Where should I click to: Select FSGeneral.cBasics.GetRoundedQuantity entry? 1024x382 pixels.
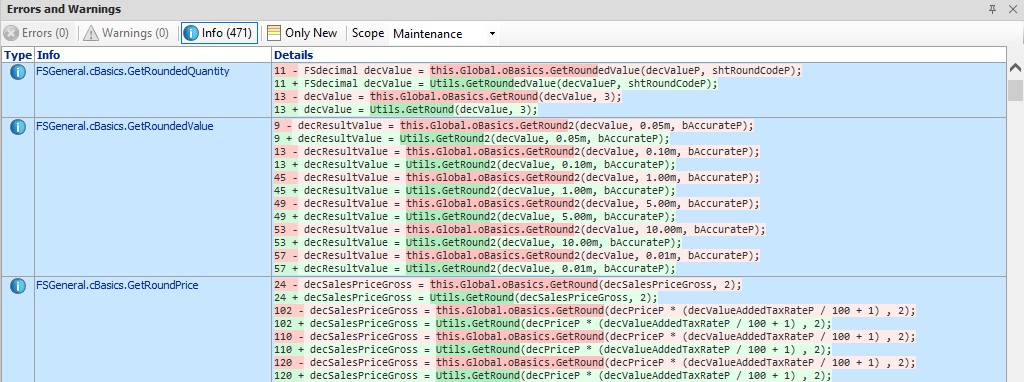[x=133, y=72]
